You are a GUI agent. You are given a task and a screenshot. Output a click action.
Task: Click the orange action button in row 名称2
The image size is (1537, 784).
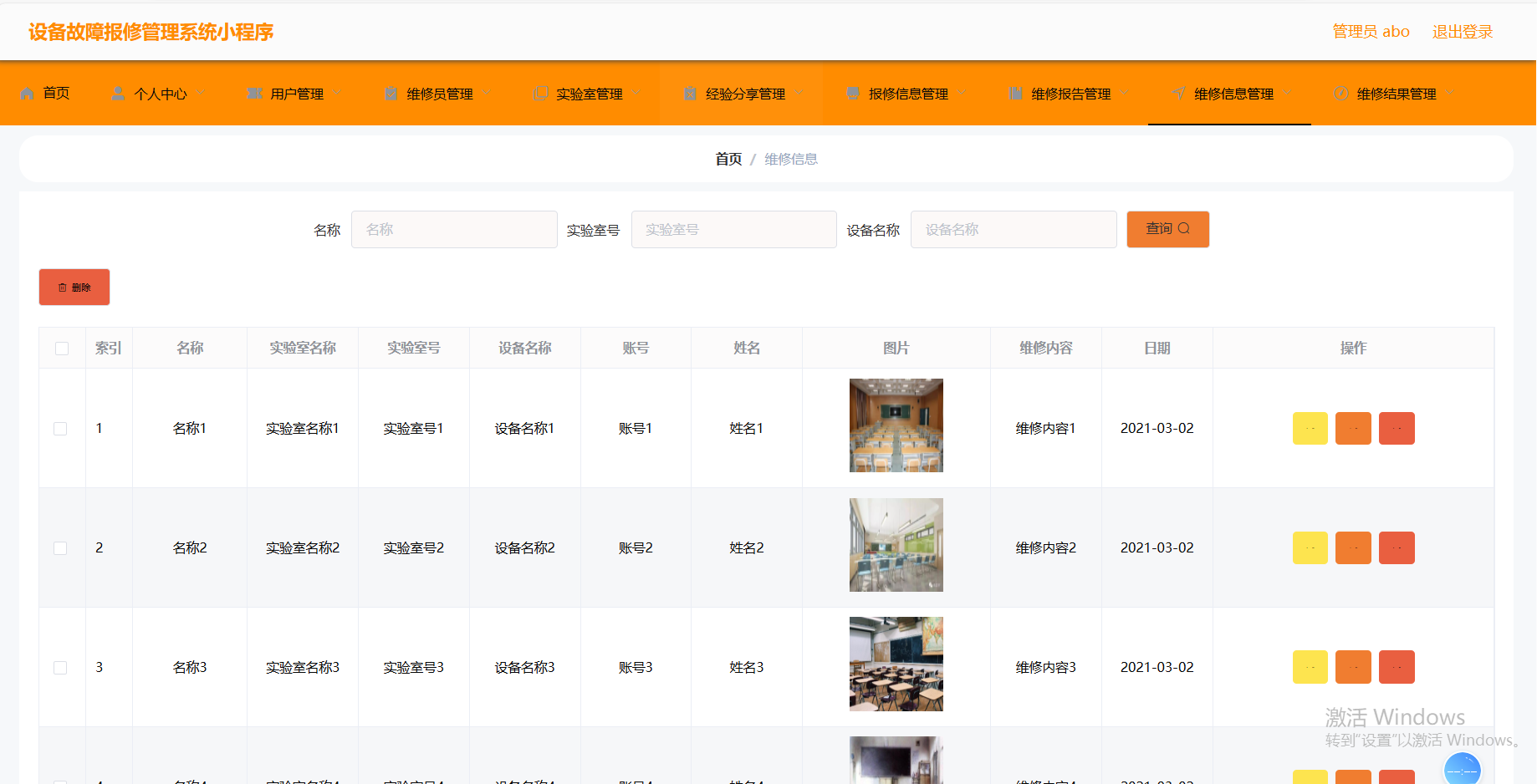tap(1353, 547)
